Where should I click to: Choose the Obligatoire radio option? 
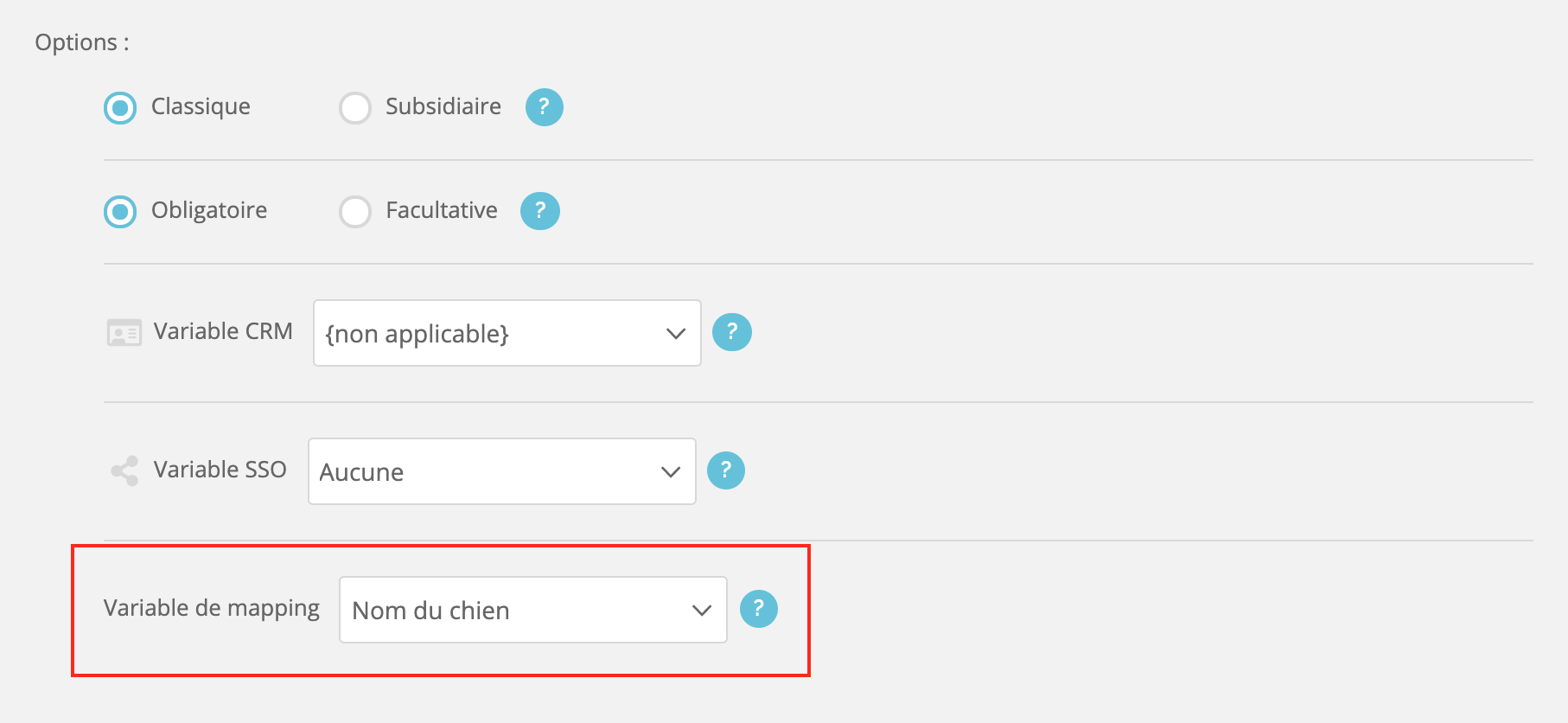click(120, 212)
